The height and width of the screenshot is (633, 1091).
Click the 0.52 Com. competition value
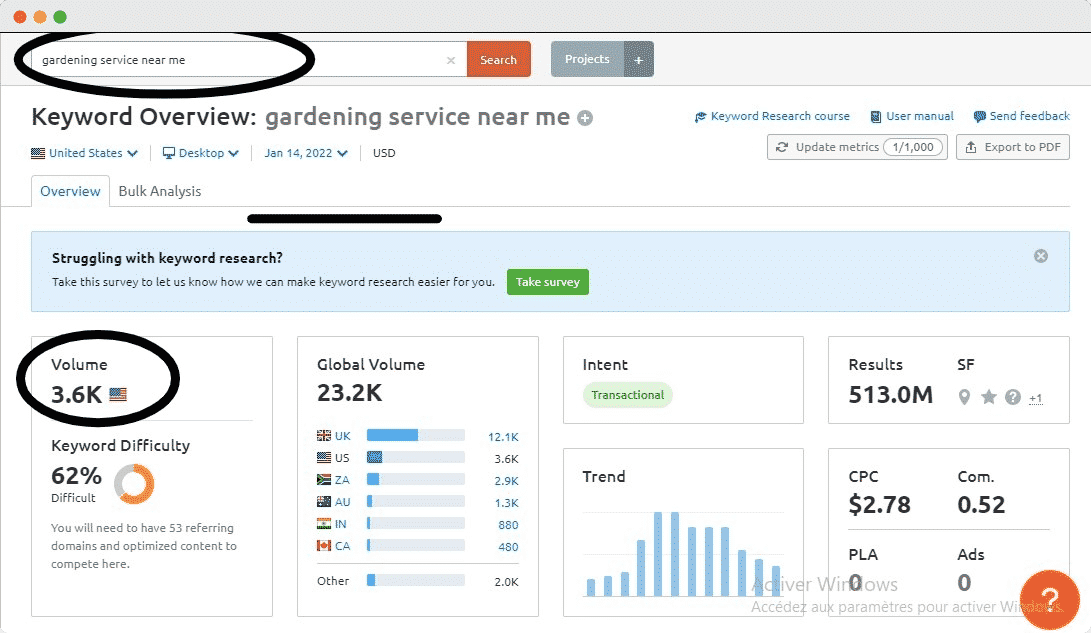(981, 505)
